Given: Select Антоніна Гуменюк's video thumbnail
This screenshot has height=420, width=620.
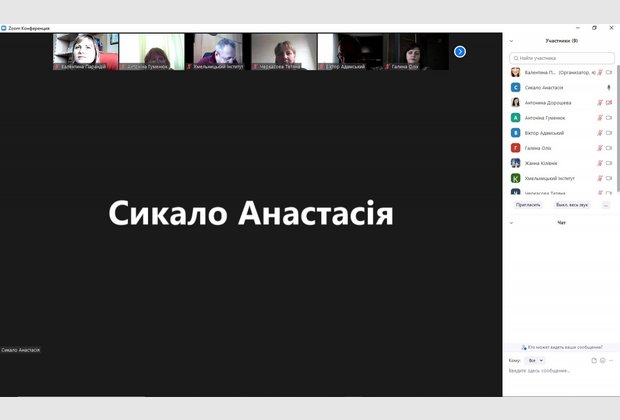Looking at the screenshot, I should tap(152, 52).
